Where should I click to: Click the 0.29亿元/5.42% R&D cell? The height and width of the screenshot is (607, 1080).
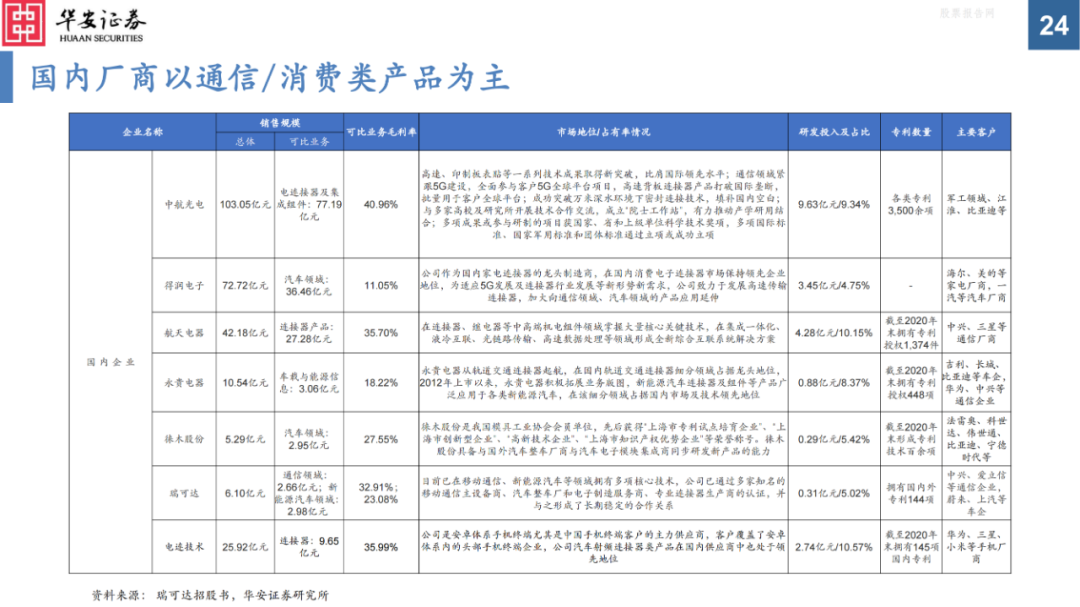tap(834, 439)
